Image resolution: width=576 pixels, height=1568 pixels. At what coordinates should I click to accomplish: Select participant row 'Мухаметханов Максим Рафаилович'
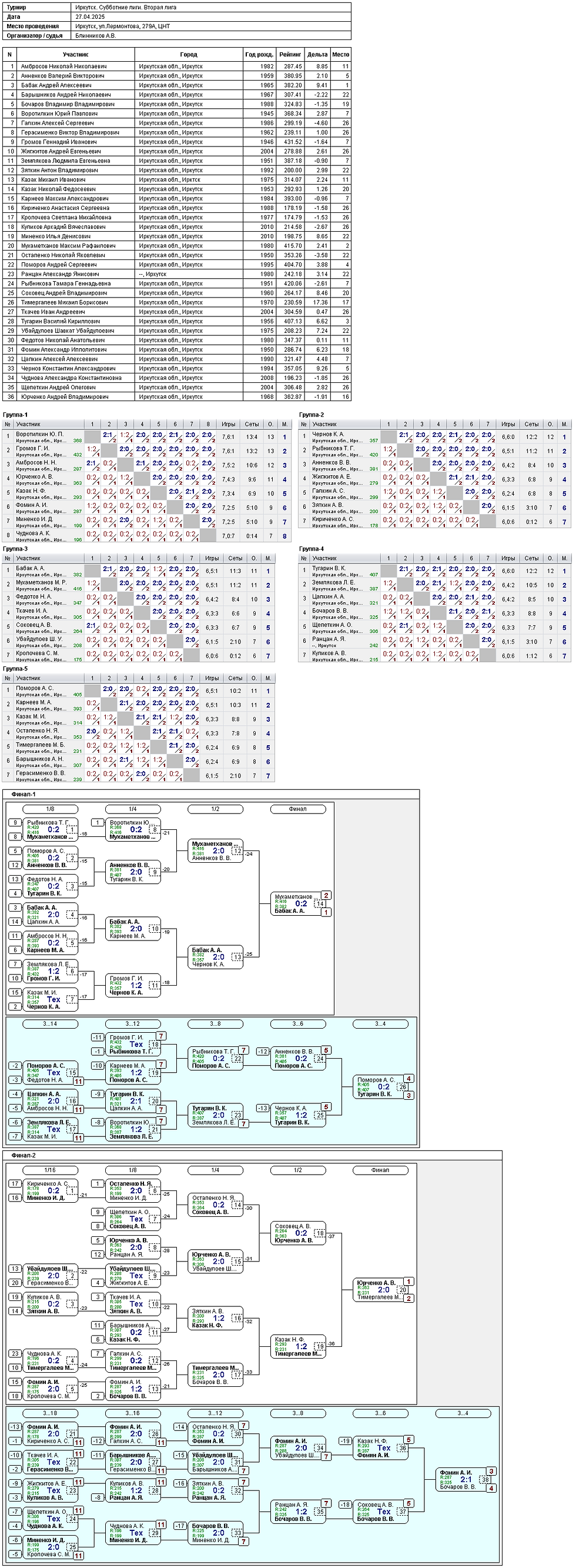[177, 246]
